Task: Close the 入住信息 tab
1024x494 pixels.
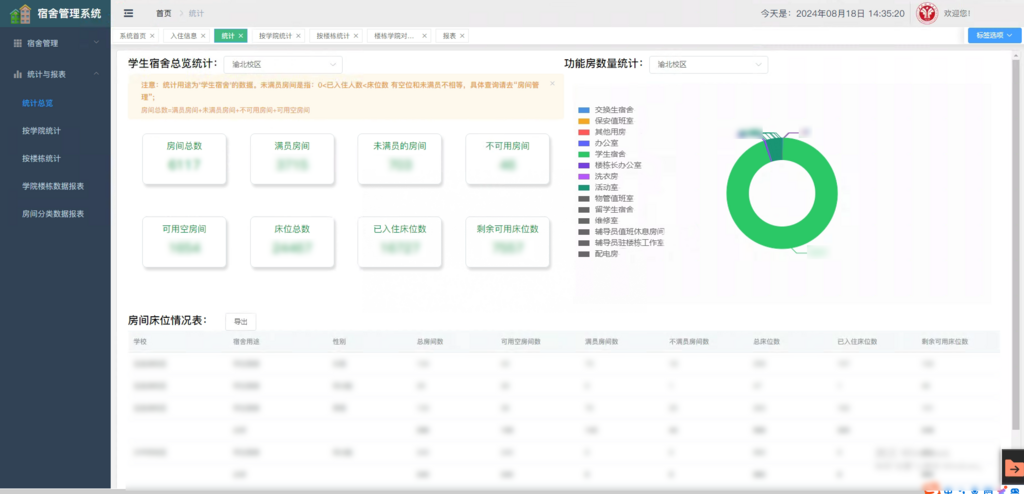Action: 203,36
